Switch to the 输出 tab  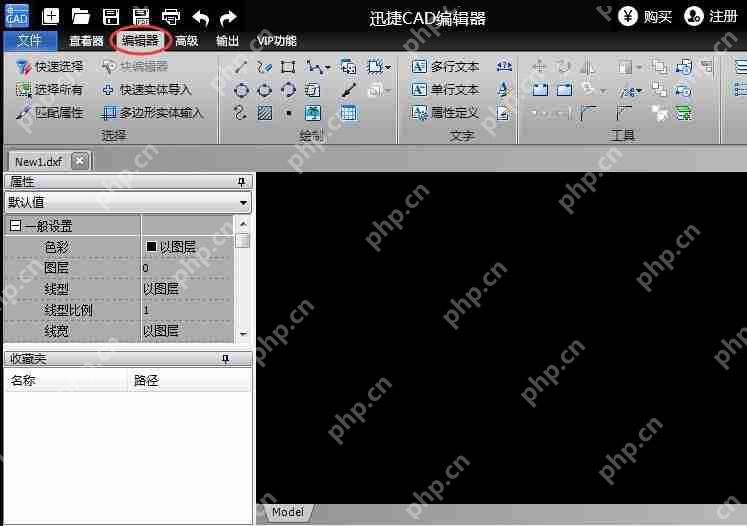227,41
